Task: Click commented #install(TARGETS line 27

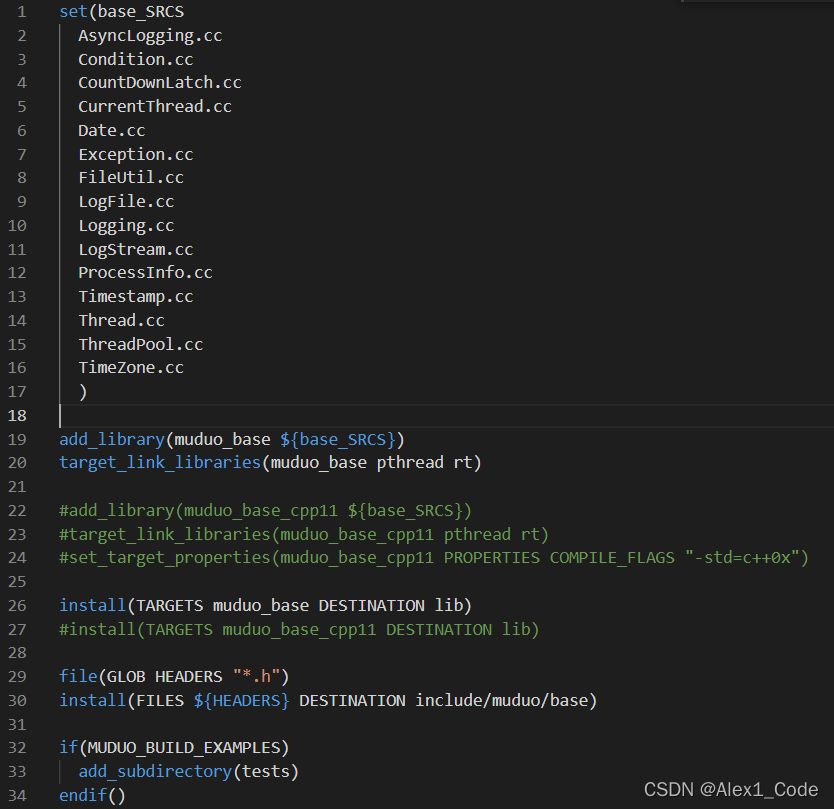Action: point(299,630)
